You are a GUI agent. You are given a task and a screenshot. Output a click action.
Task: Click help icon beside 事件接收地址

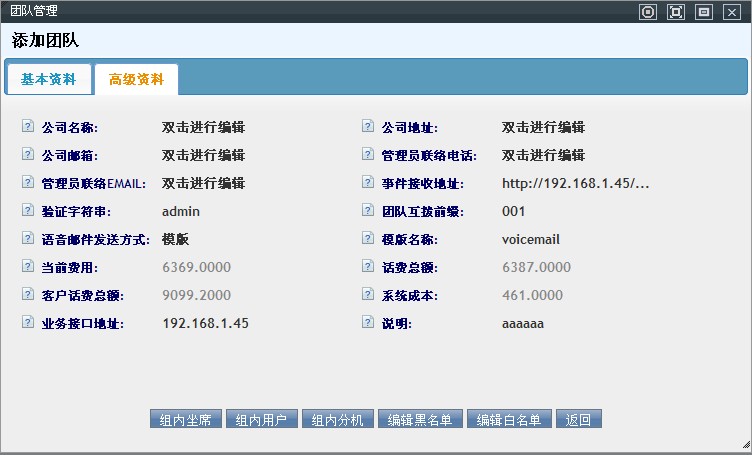point(367,183)
